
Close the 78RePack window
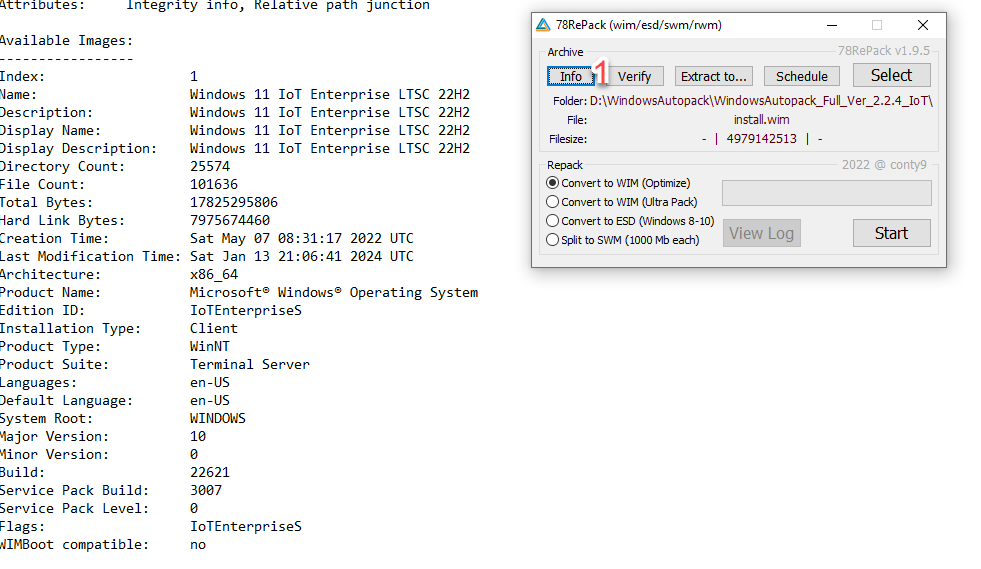click(923, 25)
